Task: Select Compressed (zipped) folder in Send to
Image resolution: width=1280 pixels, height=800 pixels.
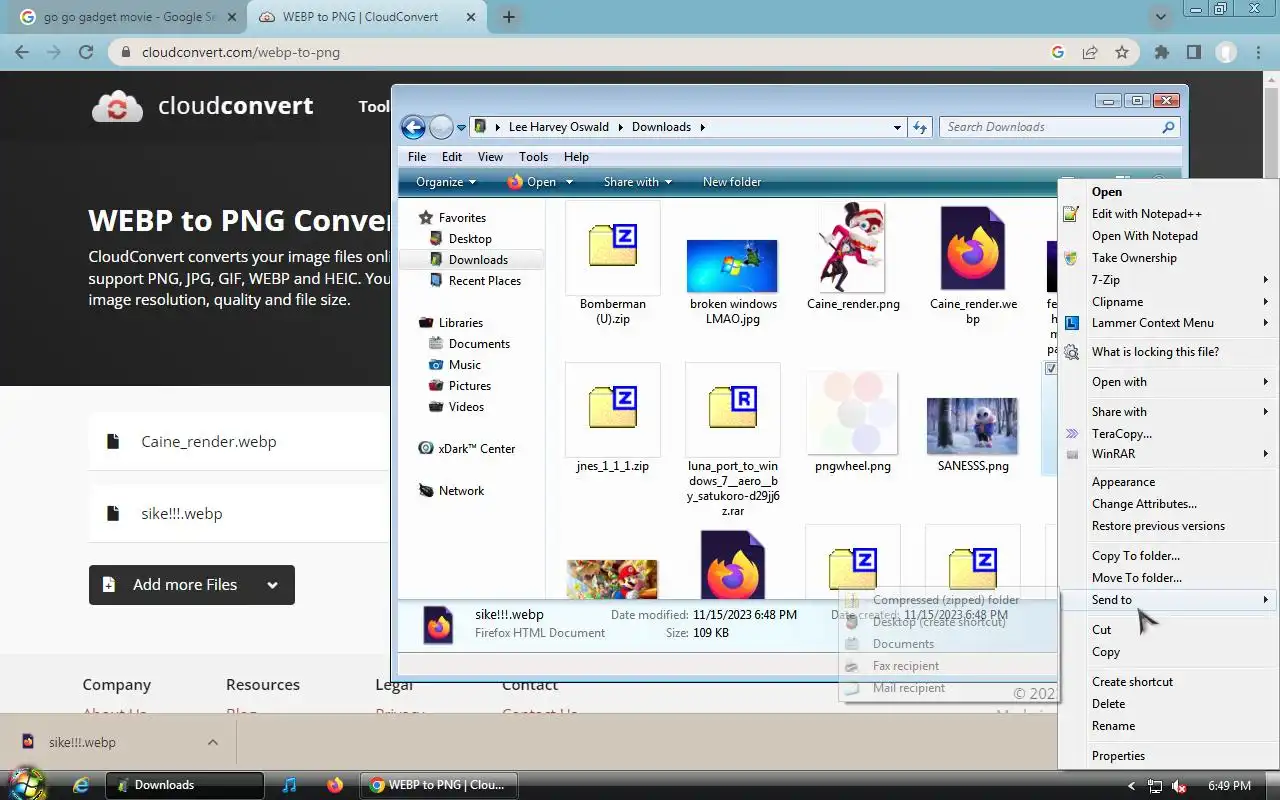Action: pos(947,600)
